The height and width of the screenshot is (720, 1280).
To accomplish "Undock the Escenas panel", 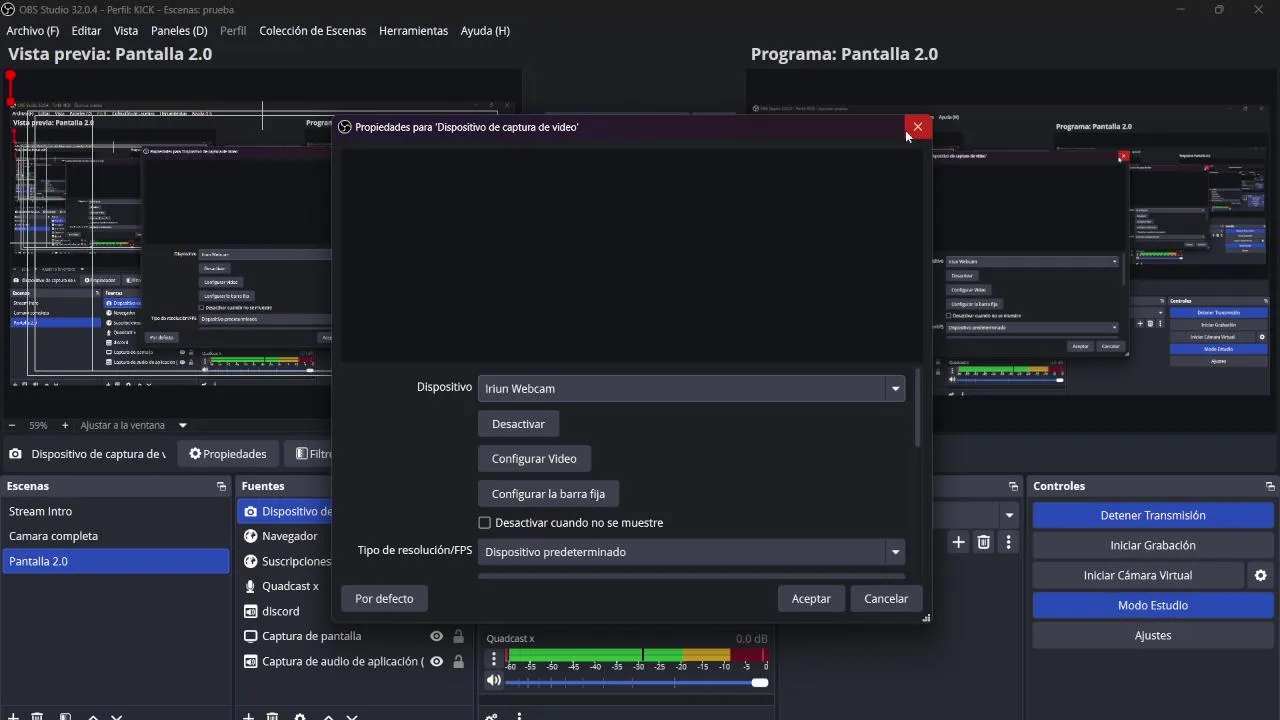I will point(221,486).
